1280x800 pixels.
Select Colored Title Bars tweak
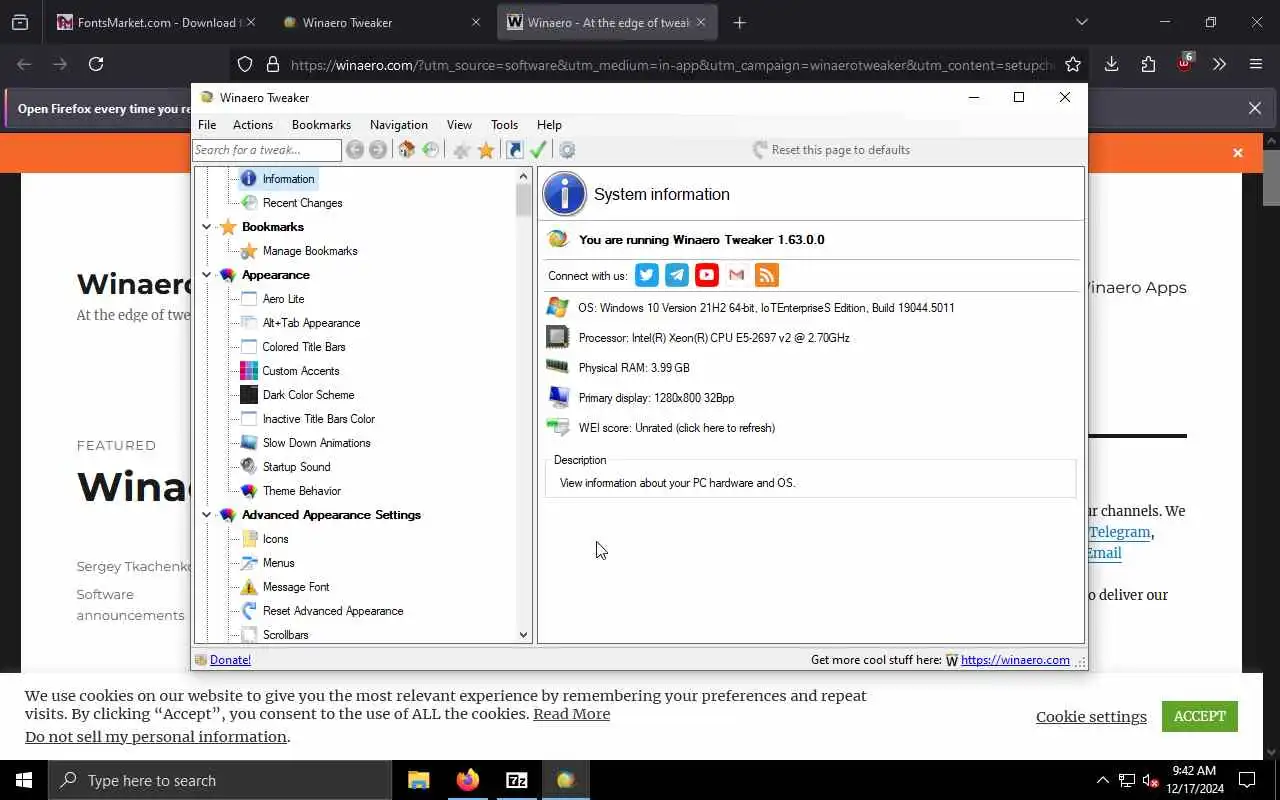(294, 347)
